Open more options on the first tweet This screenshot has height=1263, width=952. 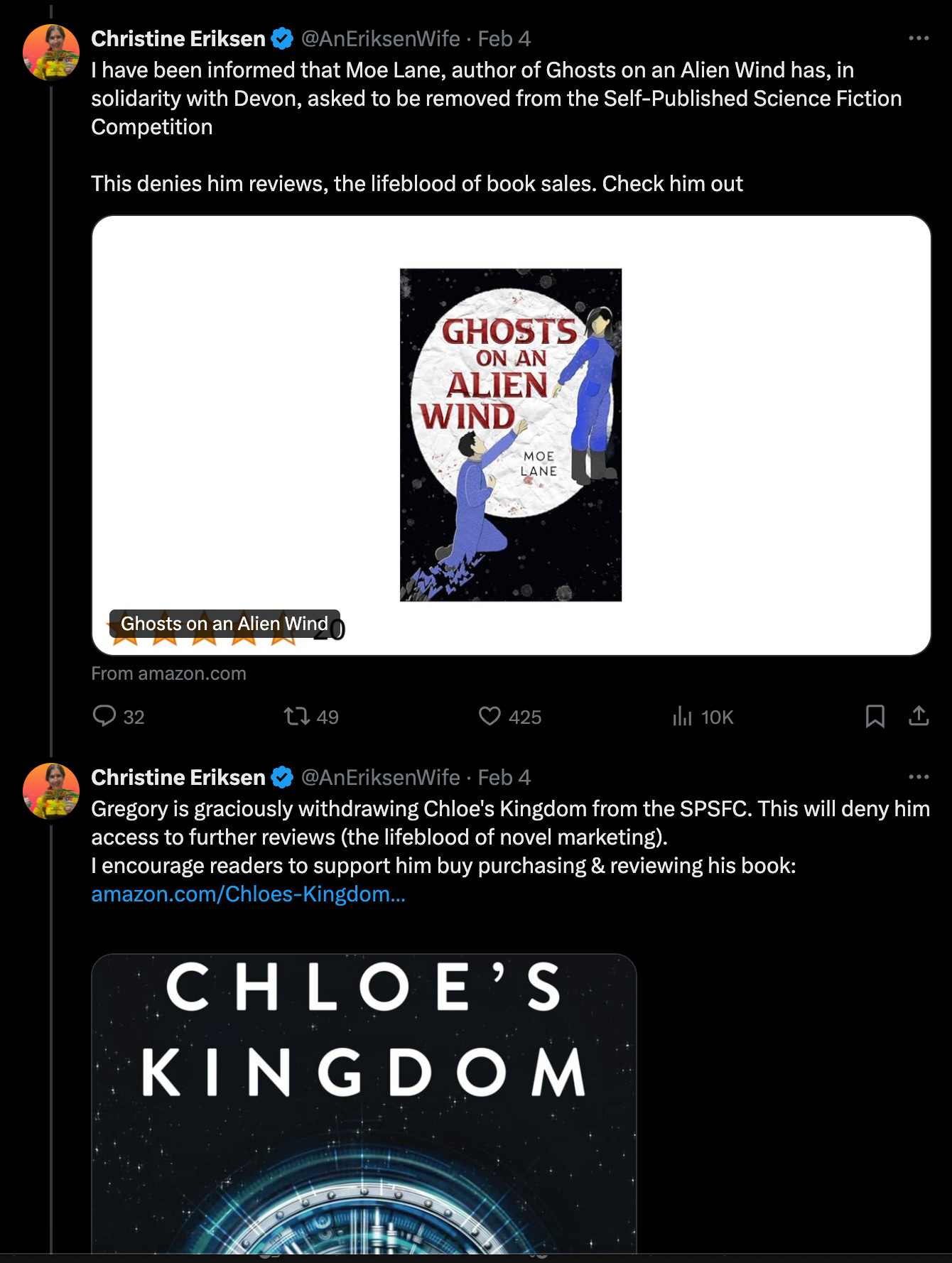pyautogui.click(x=919, y=38)
